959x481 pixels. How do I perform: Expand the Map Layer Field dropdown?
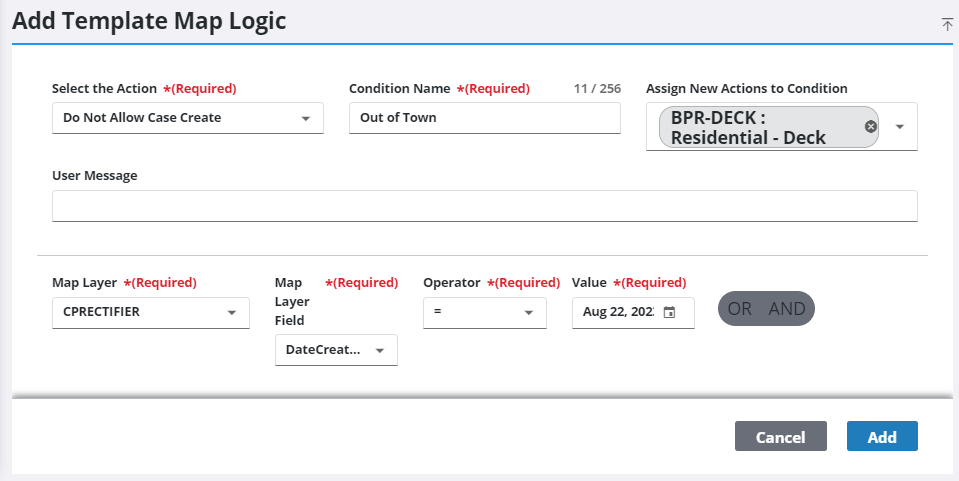pos(380,350)
